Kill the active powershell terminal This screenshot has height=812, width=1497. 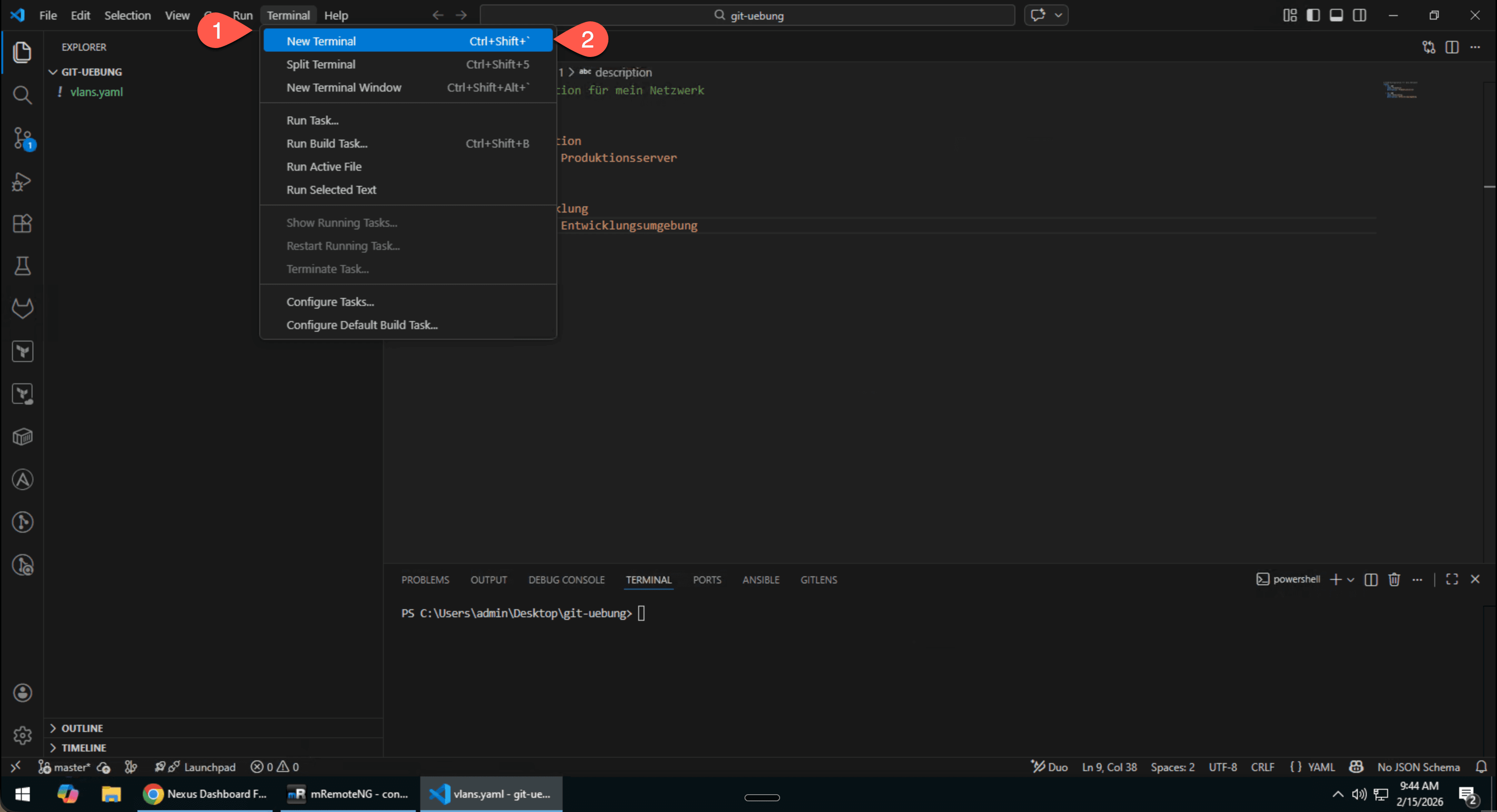[1394, 579]
